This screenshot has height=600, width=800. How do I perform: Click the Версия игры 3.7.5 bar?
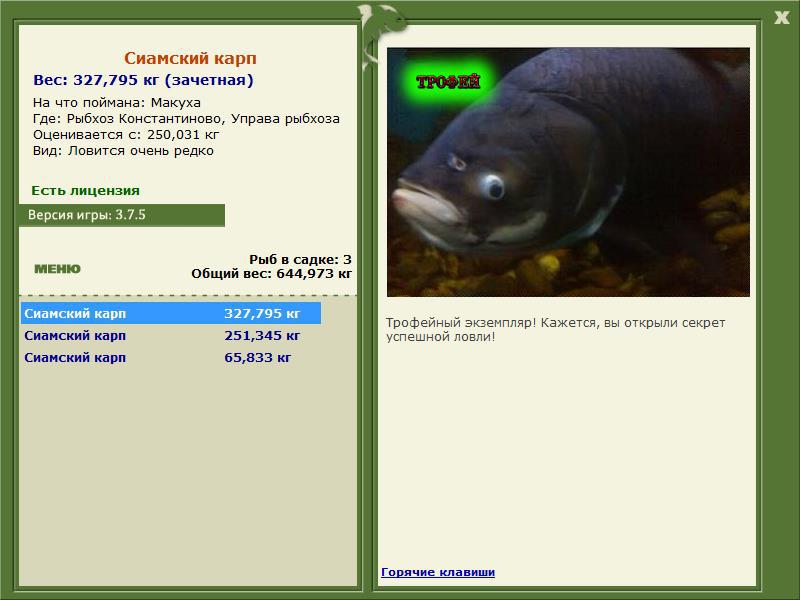[121, 215]
